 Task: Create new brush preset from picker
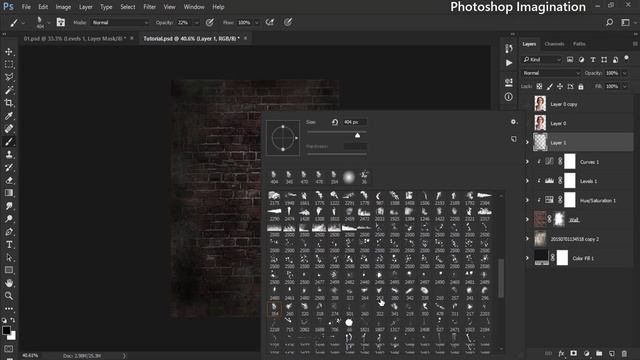click(513, 139)
